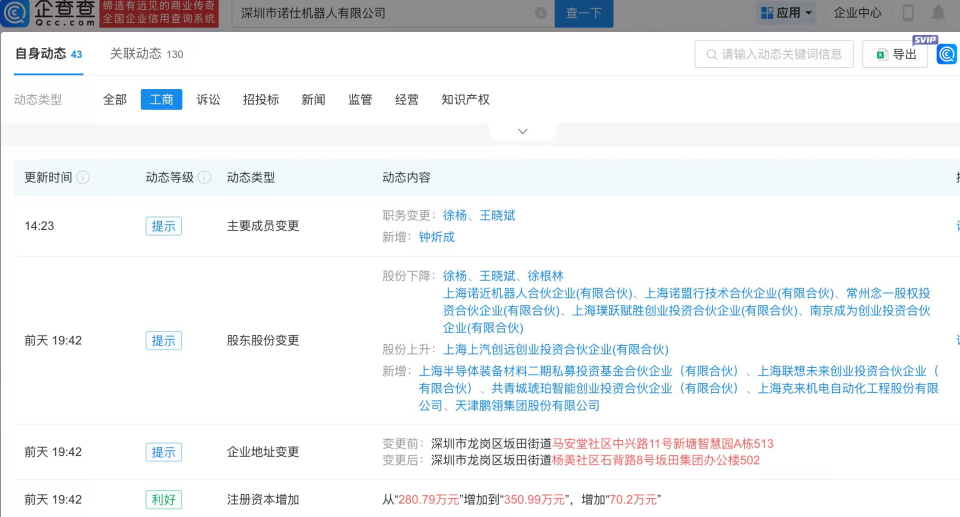This screenshot has width=960, height=517.
Task: Click the 提示 tag in 主要成员变更 row
Action: coord(163,226)
